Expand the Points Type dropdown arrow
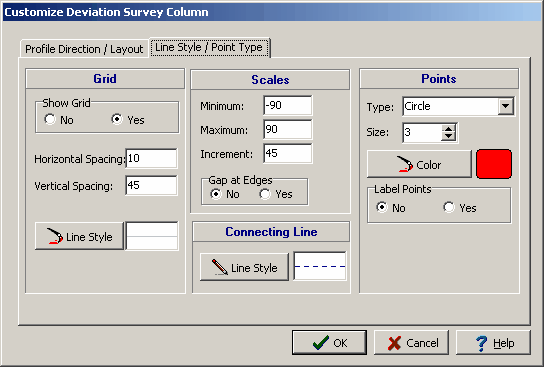Viewport: 544px width, 367px height. 506,106
